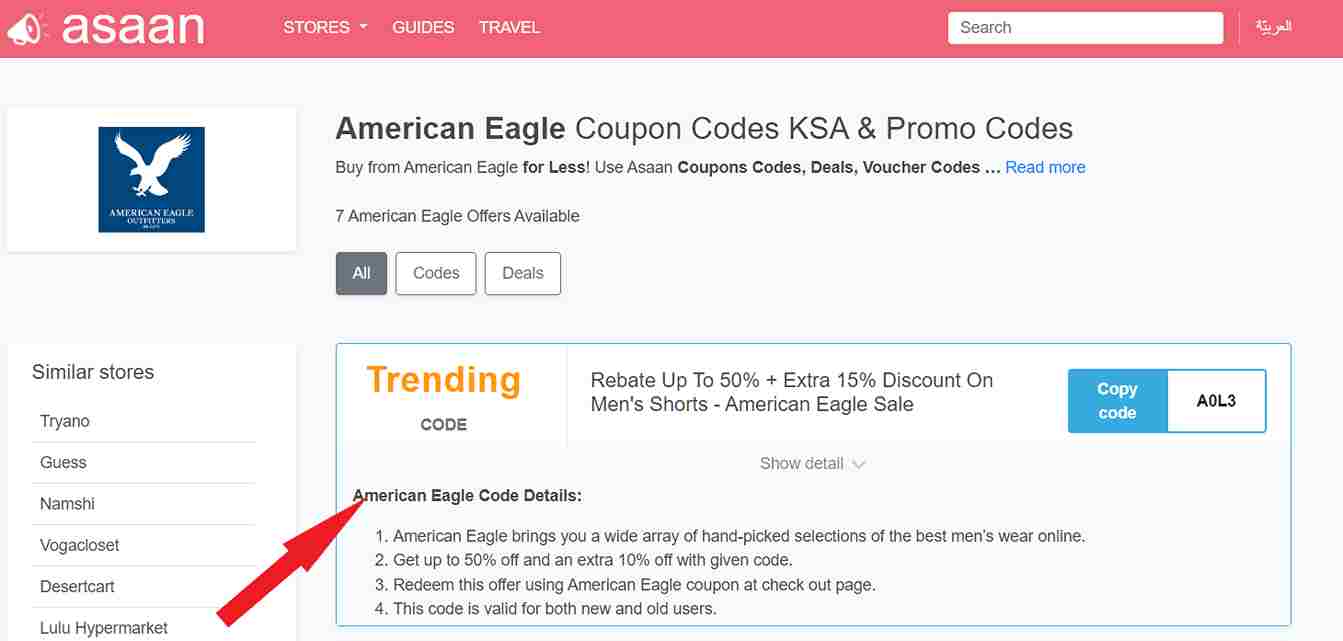Viewport: 1343px width, 641px height.
Task: Select the All offers filter
Action: coord(361,273)
